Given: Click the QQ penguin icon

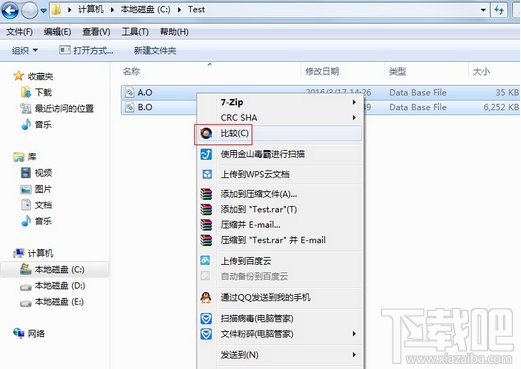Looking at the screenshot, I should pos(206,297).
